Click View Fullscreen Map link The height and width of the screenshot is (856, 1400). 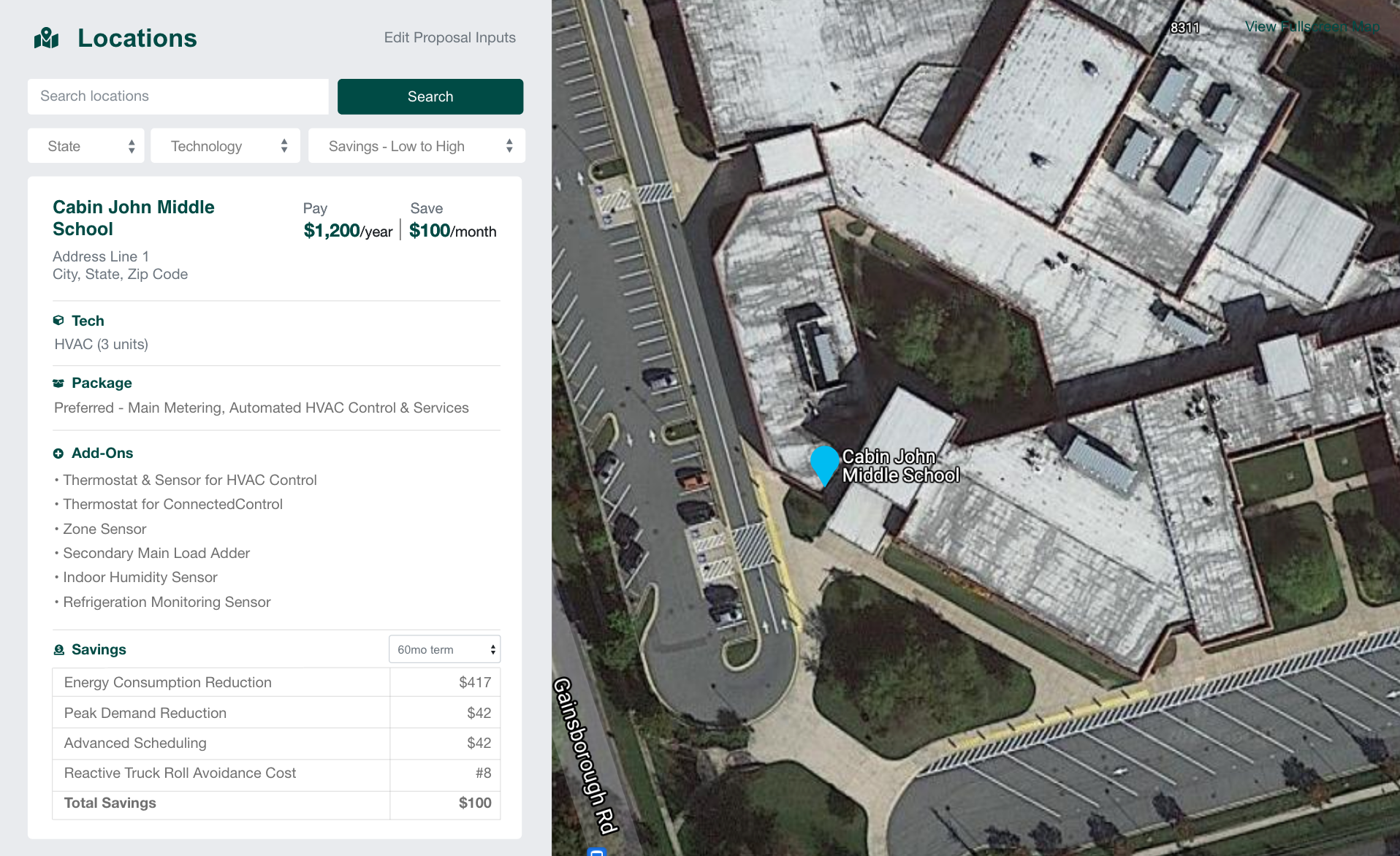point(1312,27)
